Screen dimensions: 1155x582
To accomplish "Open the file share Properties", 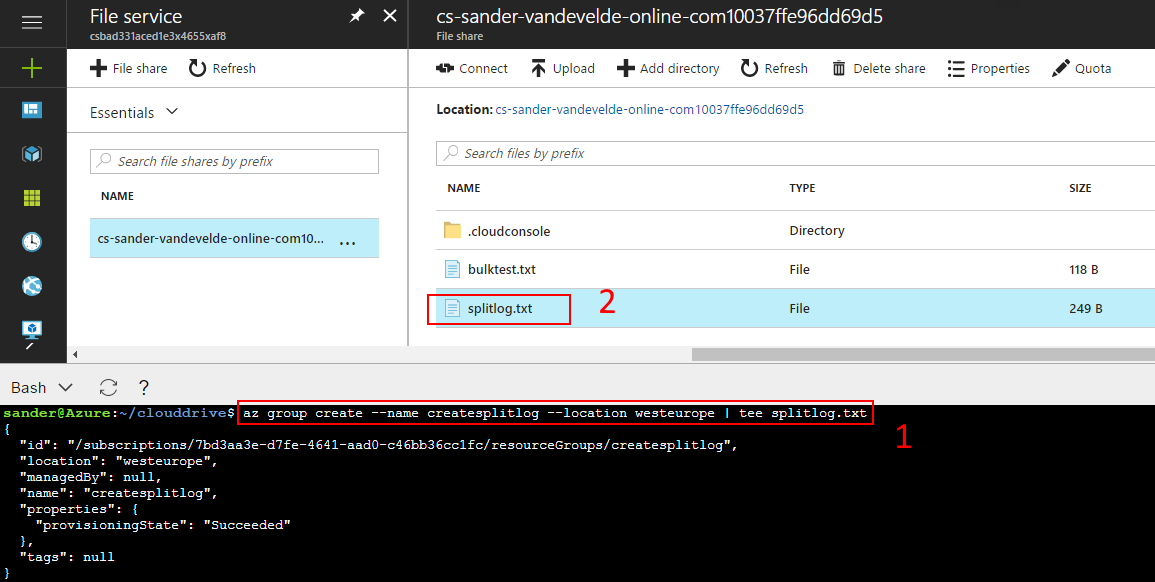I will coord(988,68).
